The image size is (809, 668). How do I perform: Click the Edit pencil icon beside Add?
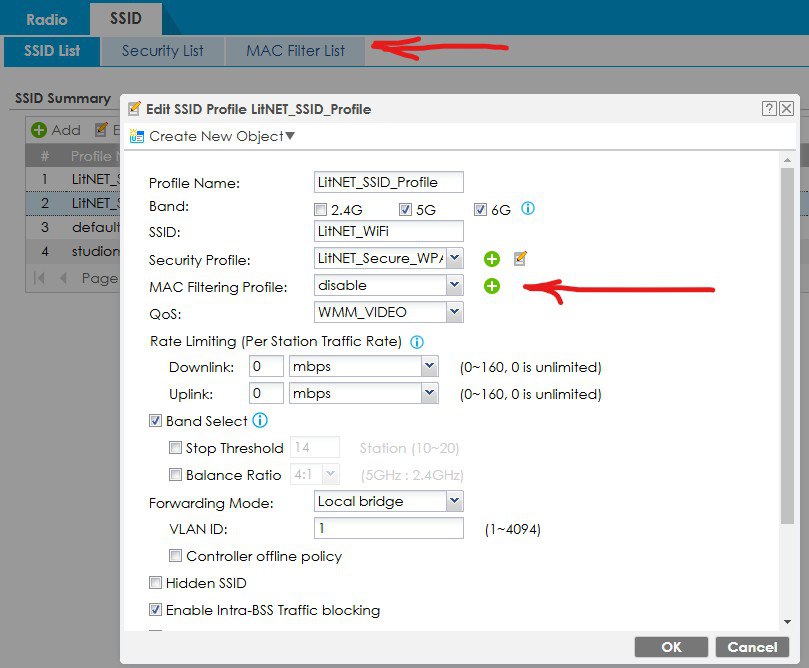102,129
